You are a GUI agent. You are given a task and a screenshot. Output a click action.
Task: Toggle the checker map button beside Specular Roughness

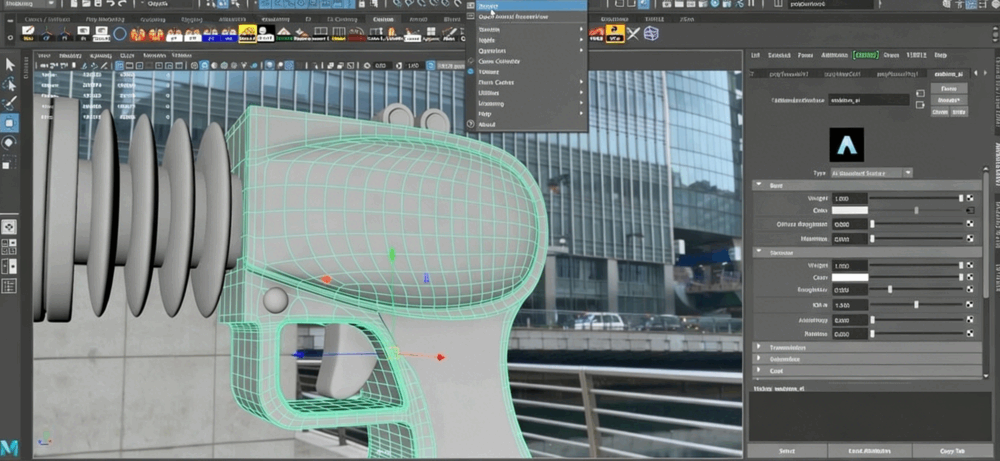click(x=969, y=289)
